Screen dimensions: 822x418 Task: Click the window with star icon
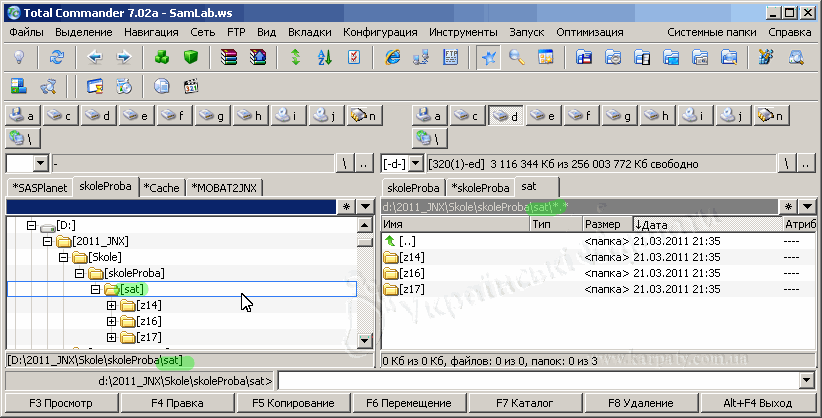(546, 57)
